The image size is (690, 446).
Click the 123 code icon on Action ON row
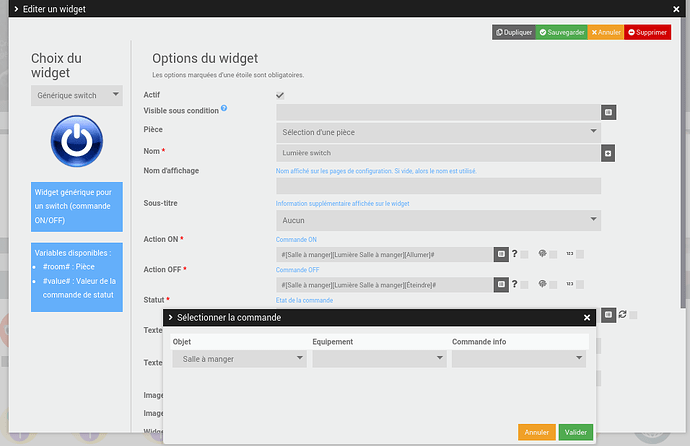569,254
